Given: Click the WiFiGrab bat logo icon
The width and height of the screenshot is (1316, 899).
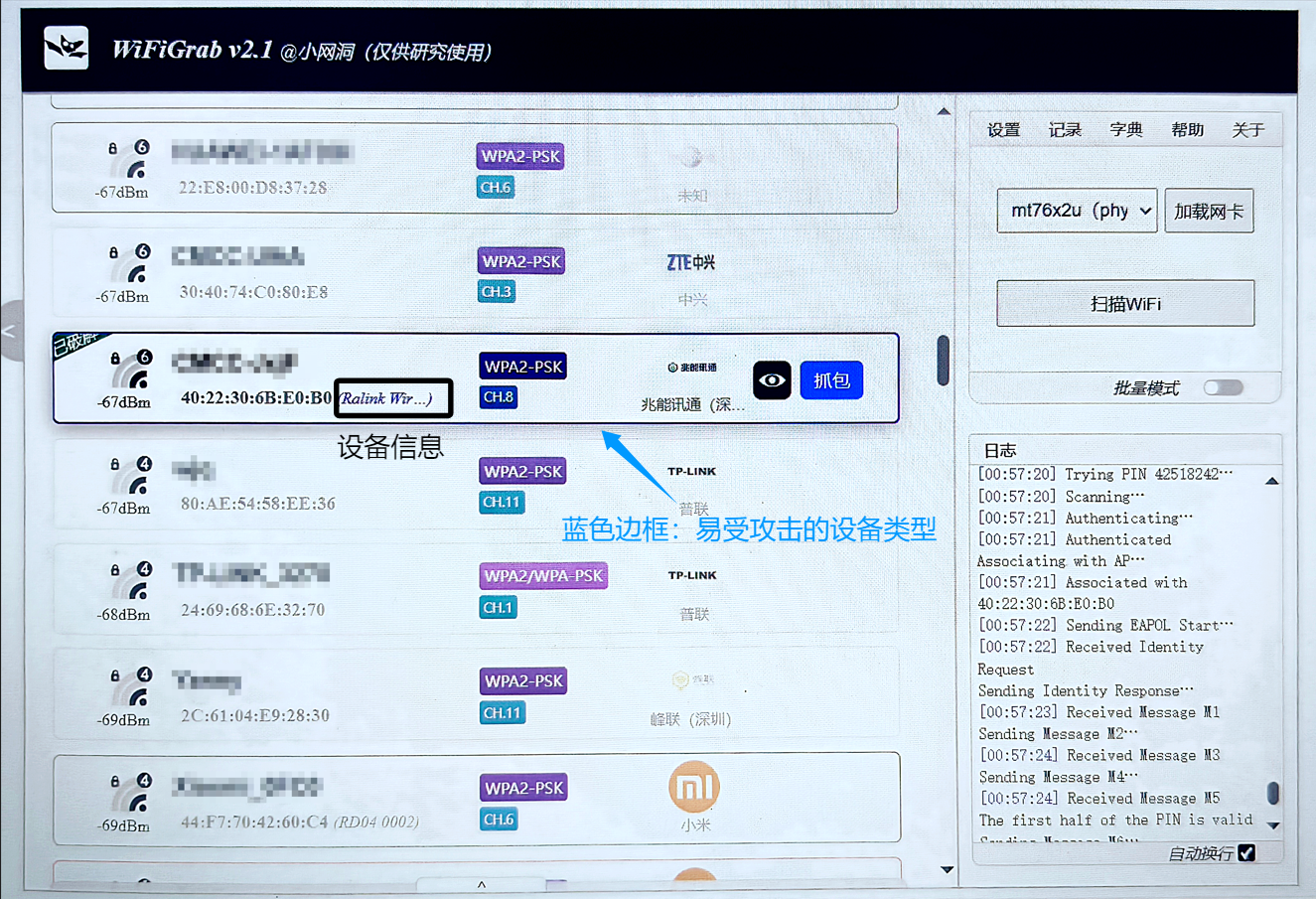Looking at the screenshot, I should (67, 48).
